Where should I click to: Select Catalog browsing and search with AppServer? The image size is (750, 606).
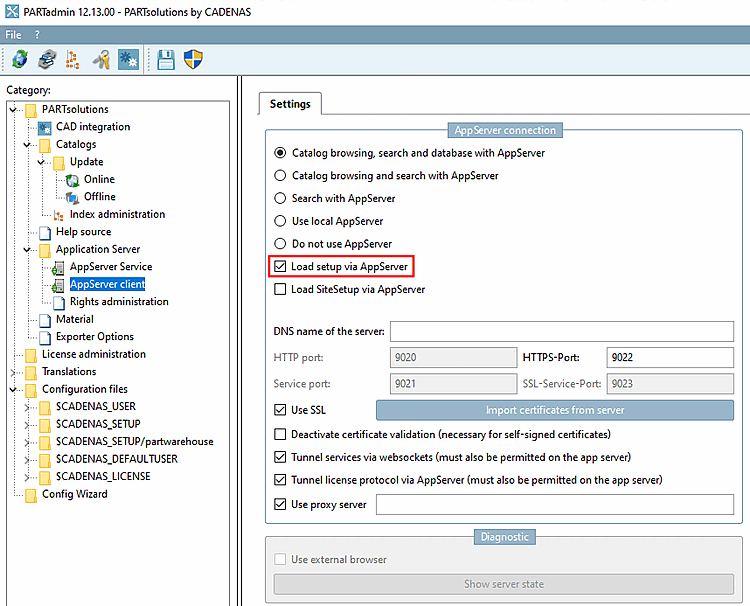point(280,176)
